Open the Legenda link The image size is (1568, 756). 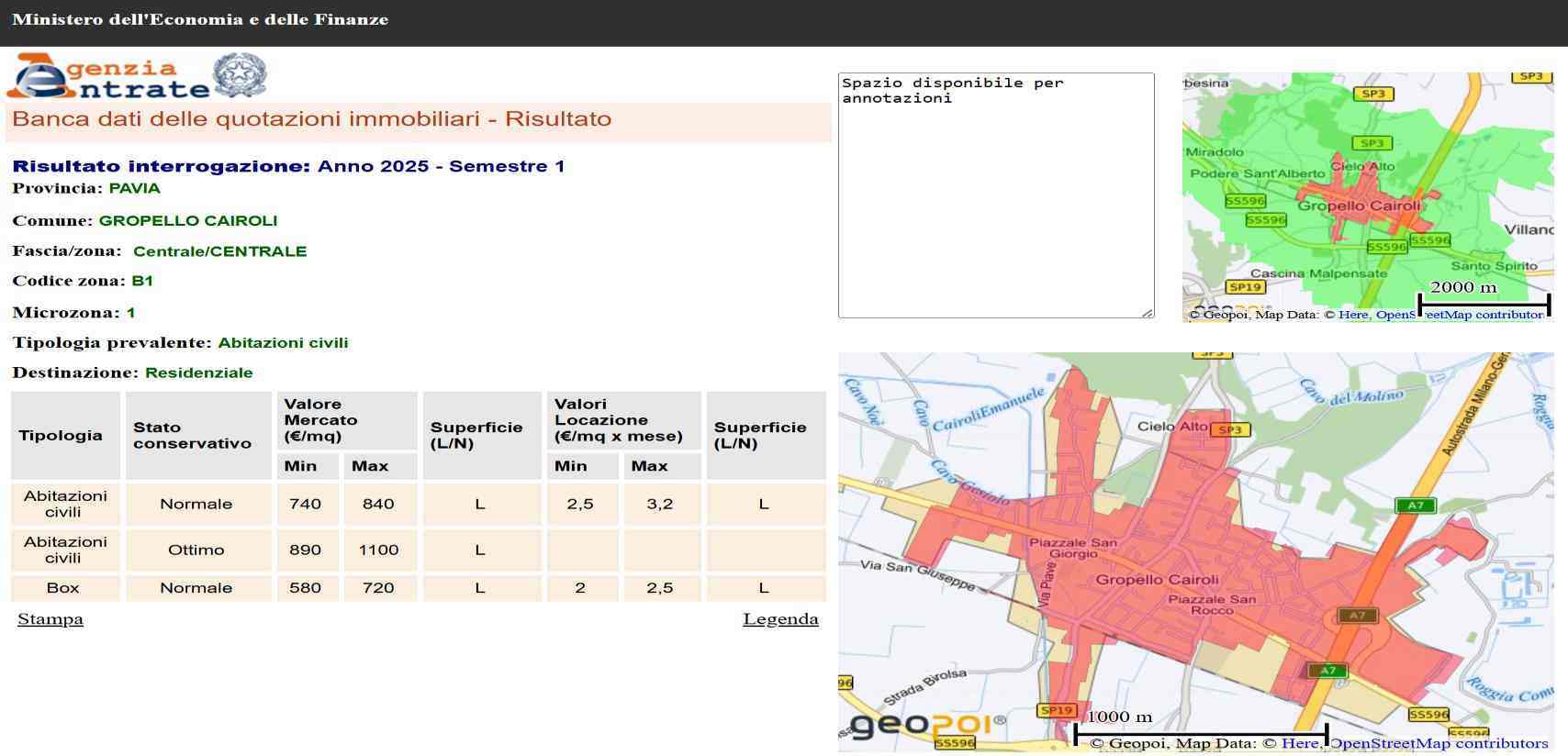(x=780, y=619)
